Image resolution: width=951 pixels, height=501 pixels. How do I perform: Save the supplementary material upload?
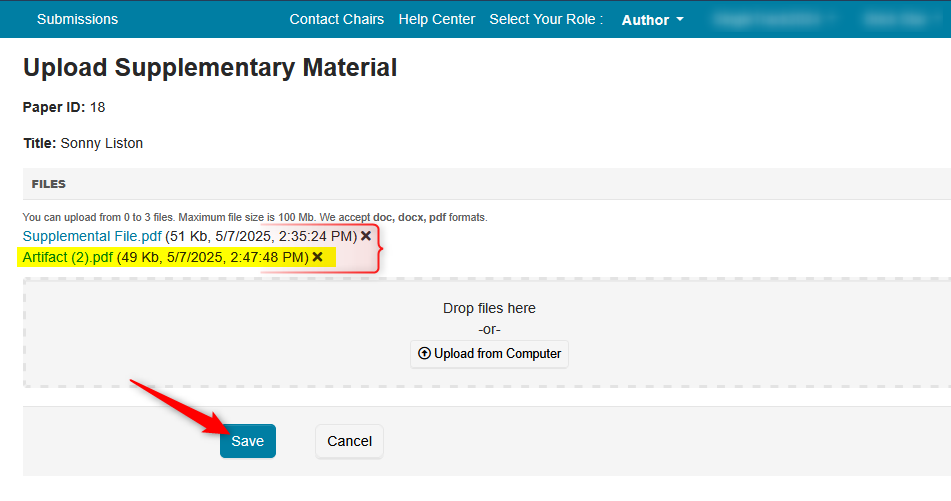(x=248, y=441)
